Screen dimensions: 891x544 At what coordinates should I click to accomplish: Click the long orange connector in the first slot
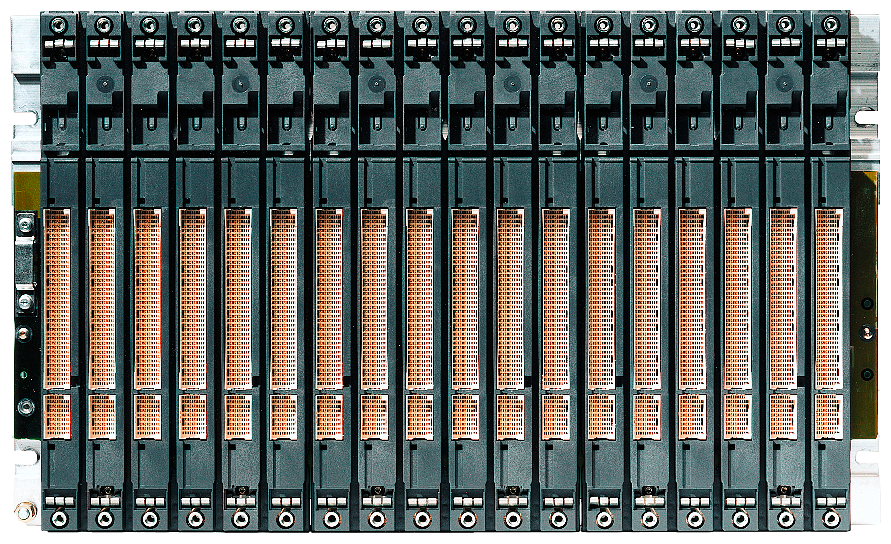click(58, 298)
